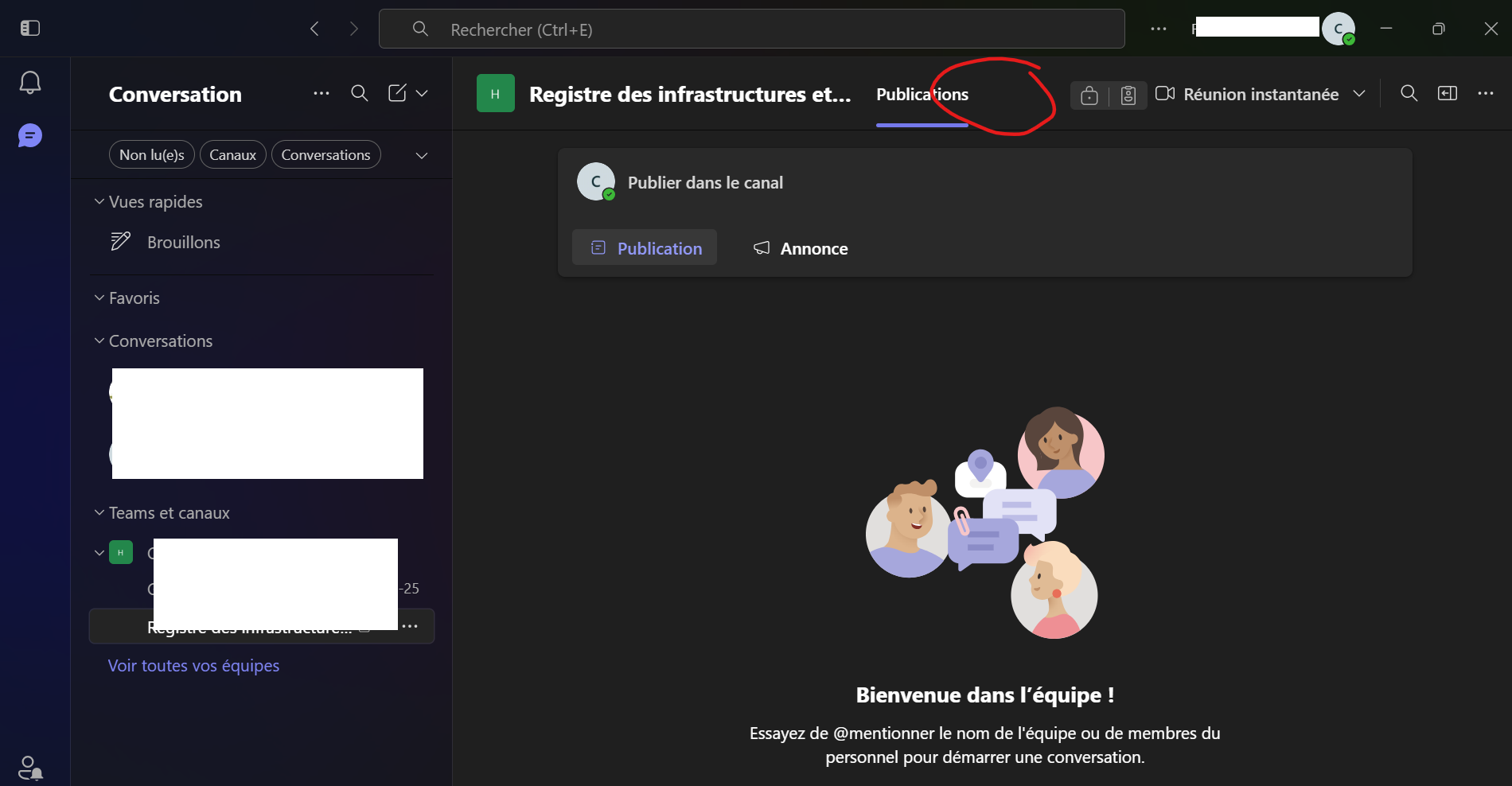The width and height of the screenshot is (1512, 786).
Task: Open the Chat icon in left rail
Action: tap(30, 136)
